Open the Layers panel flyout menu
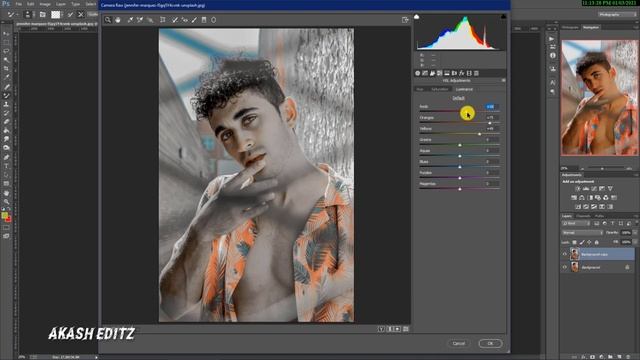Screen dimensions: 640x360 [x=636, y=216]
